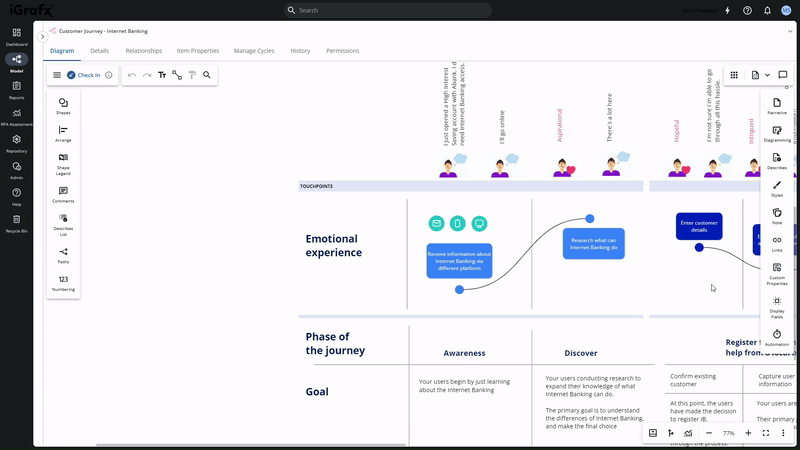The image size is (800, 450).
Task: Switch to the Relationships tab
Action: coord(144,51)
